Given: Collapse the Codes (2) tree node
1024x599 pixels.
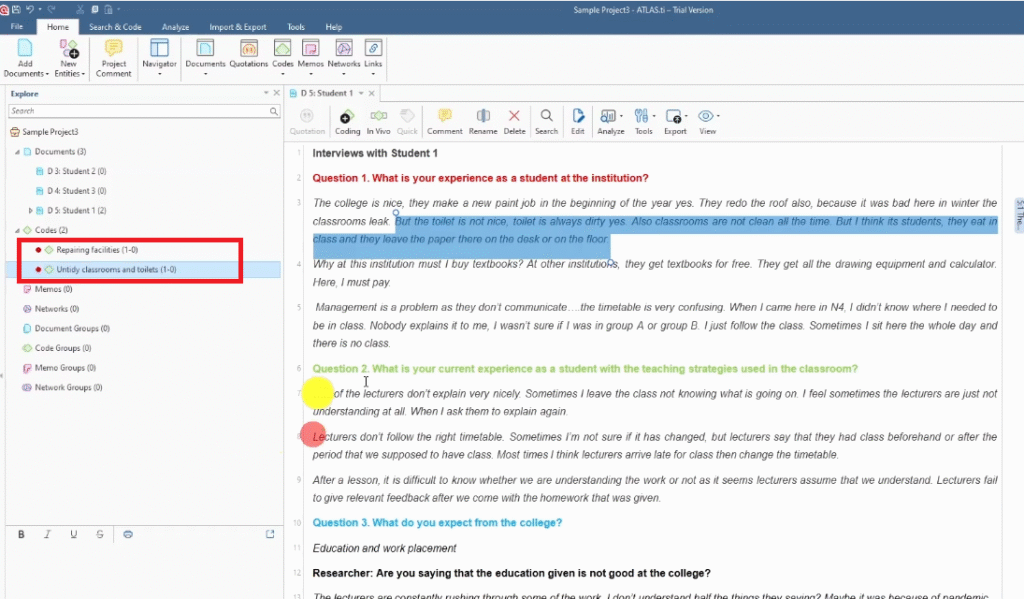Looking at the screenshot, I should click(x=17, y=230).
